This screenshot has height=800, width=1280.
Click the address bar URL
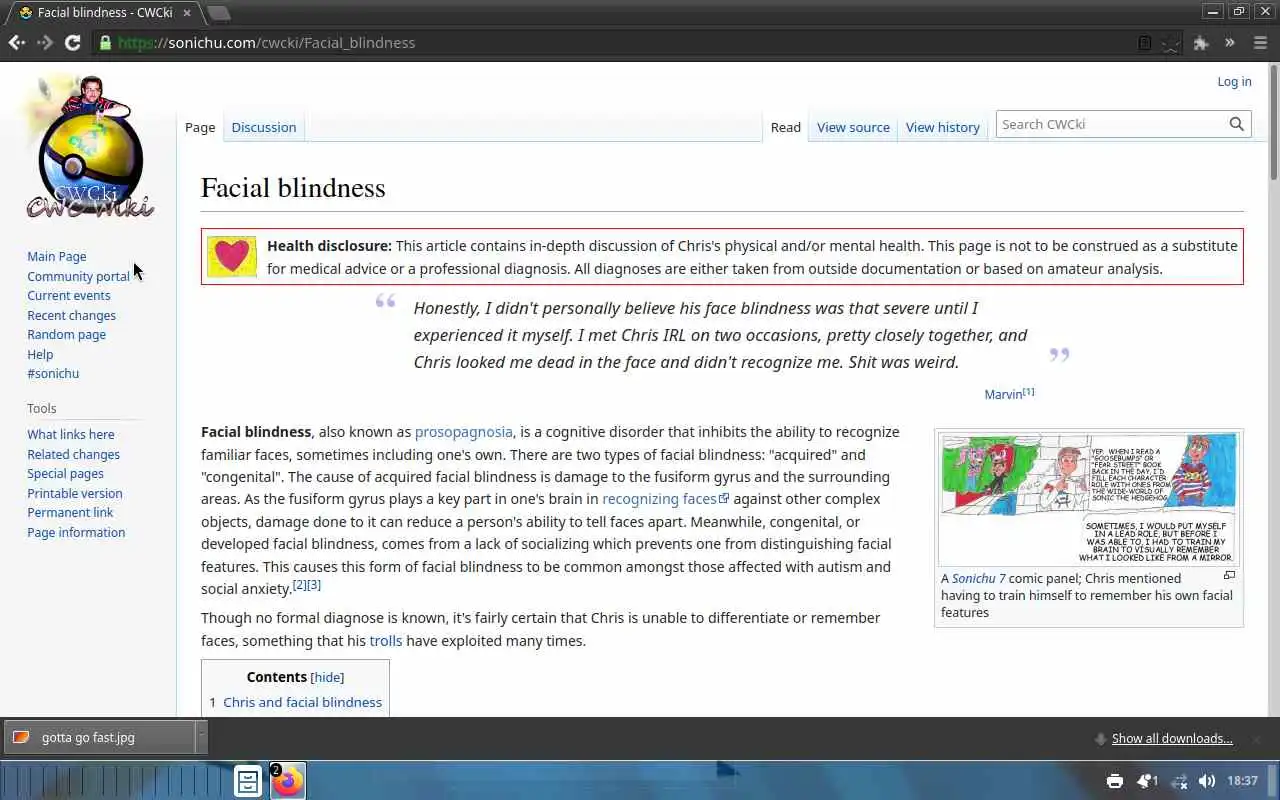[x=266, y=43]
